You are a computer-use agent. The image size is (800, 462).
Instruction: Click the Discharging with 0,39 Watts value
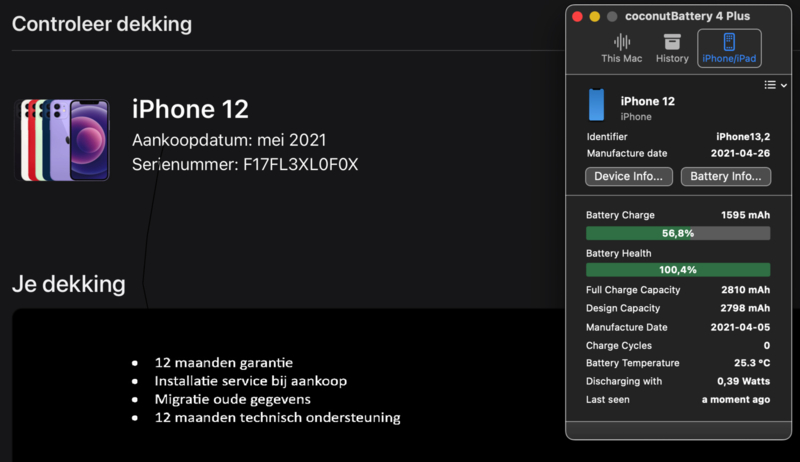[743, 381]
